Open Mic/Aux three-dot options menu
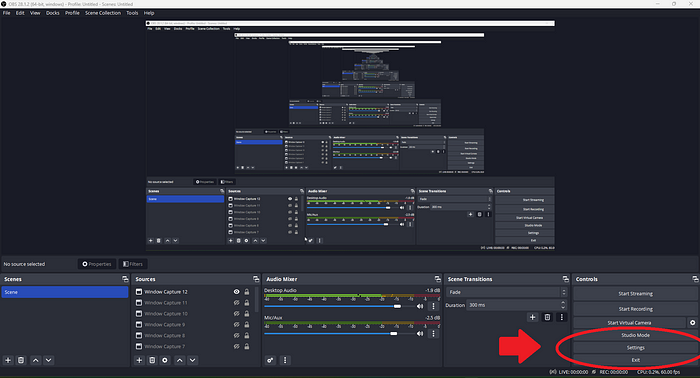Image resolution: width=700 pixels, height=378 pixels. [x=433, y=333]
